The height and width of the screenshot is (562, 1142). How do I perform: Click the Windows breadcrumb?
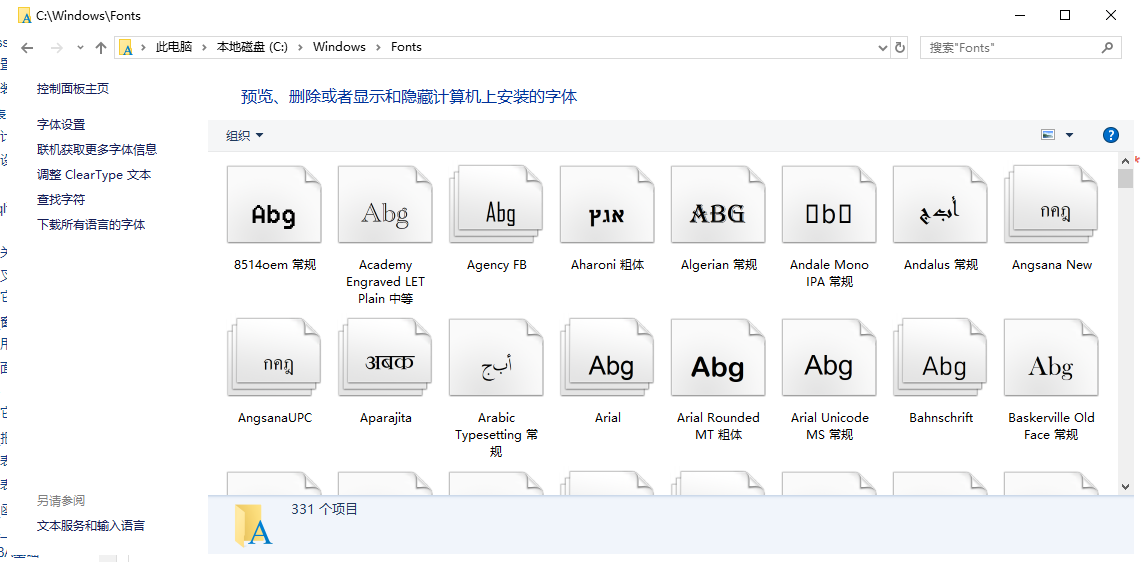[x=339, y=47]
